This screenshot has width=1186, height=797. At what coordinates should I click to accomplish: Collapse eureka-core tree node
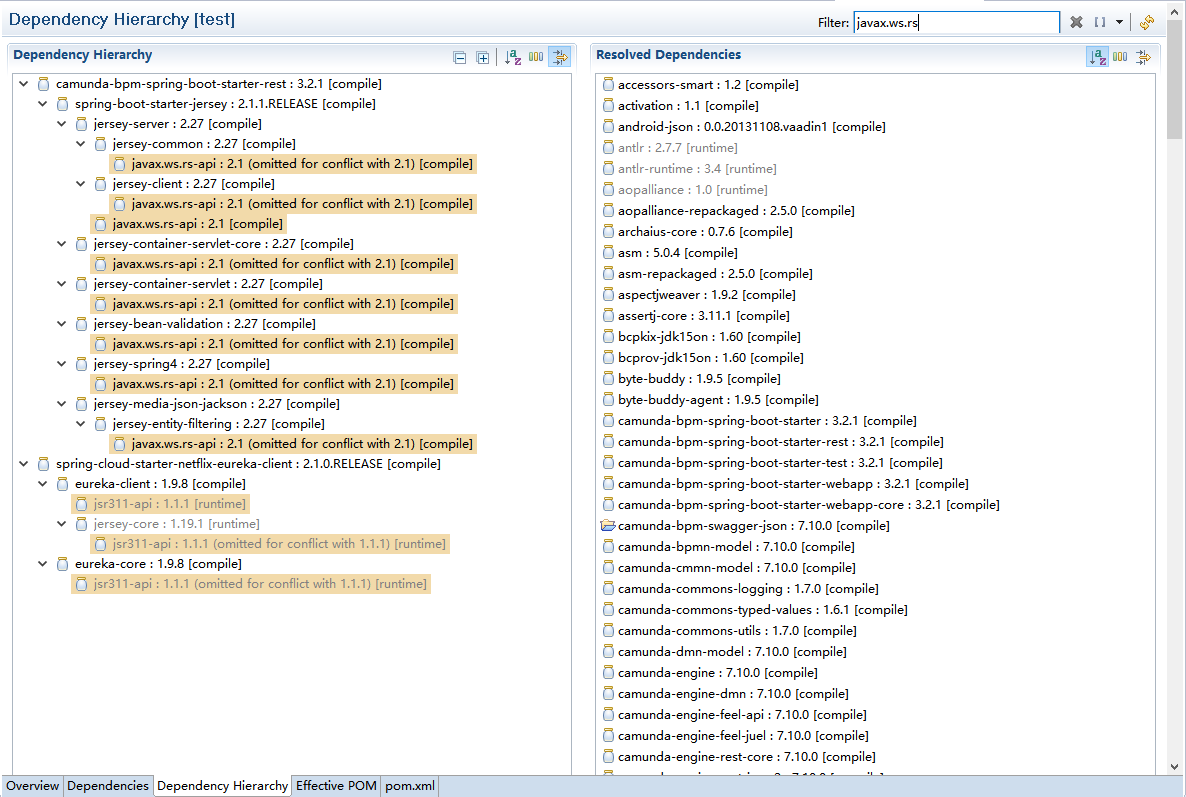point(42,563)
